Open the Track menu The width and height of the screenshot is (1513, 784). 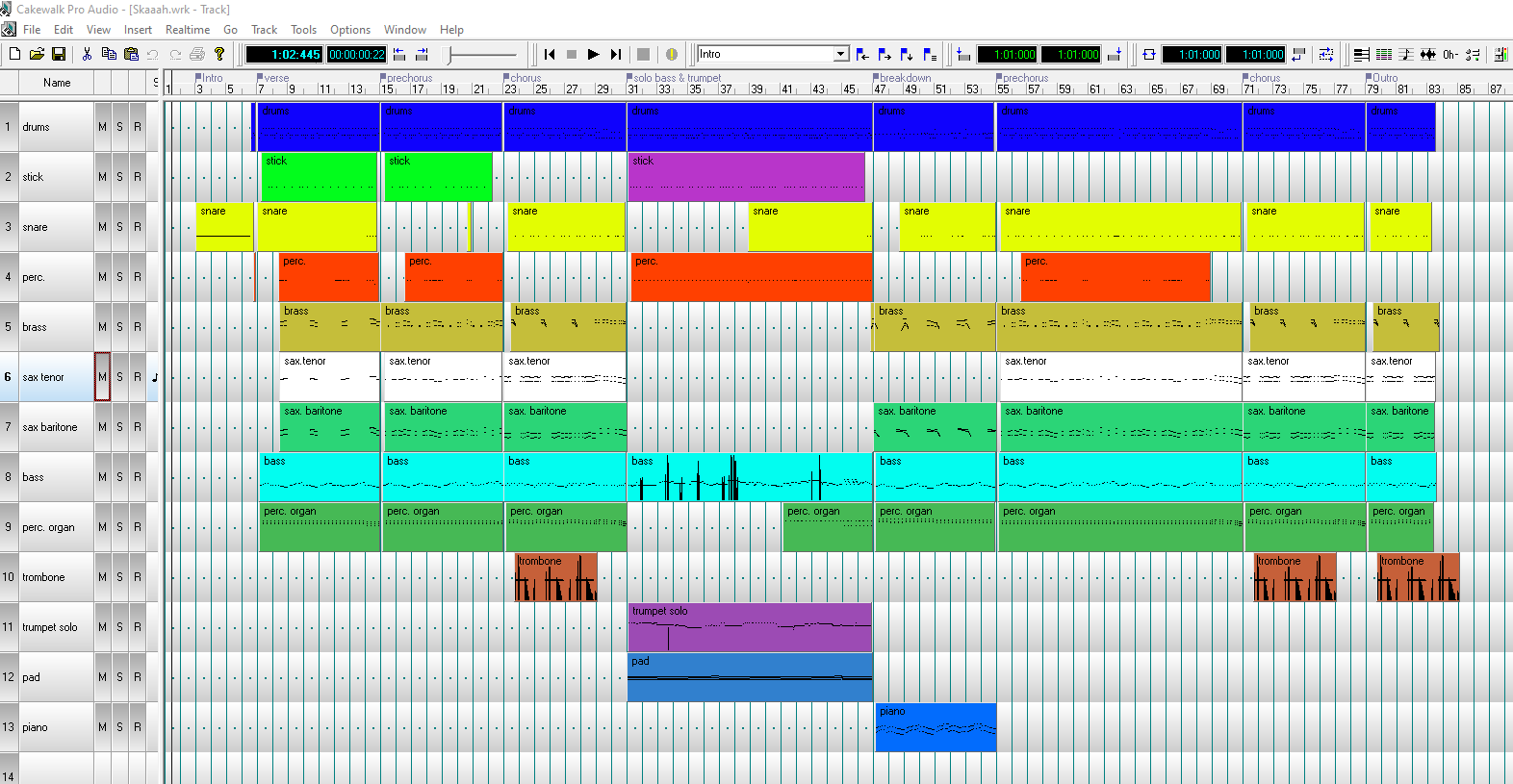[x=264, y=30]
